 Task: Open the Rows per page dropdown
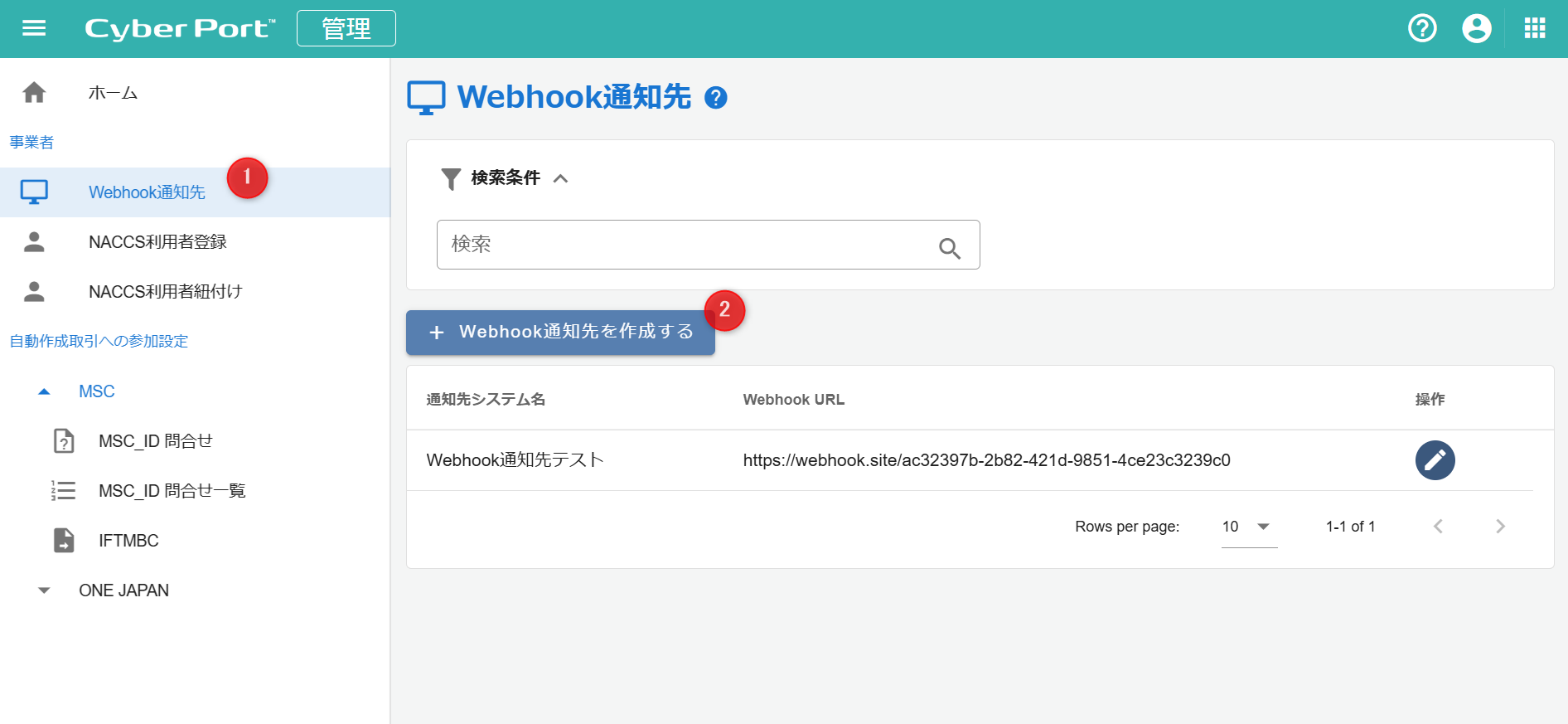[x=1248, y=527]
